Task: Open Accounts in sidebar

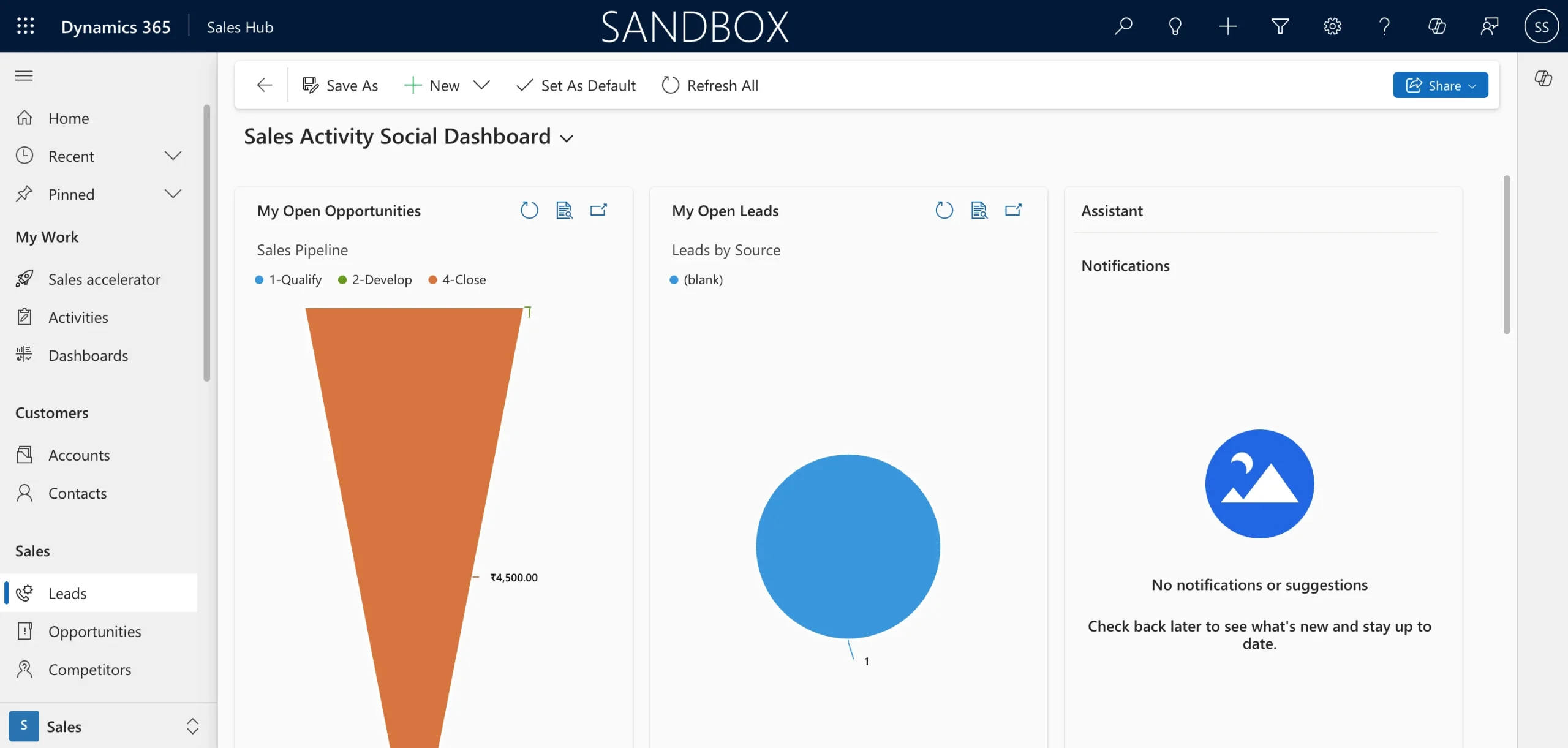Action: click(100, 455)
